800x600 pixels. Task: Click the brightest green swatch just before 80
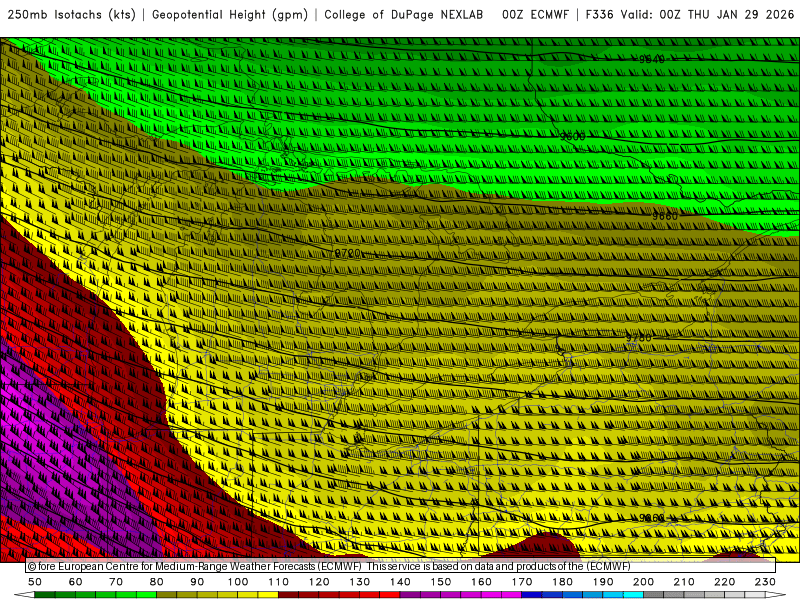[146, 595]
